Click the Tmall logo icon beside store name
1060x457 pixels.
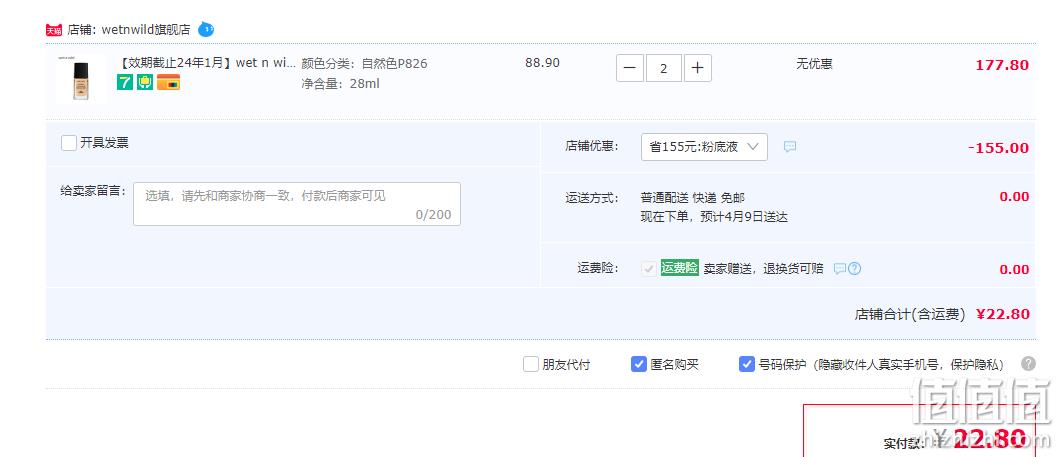click(54, 30)
